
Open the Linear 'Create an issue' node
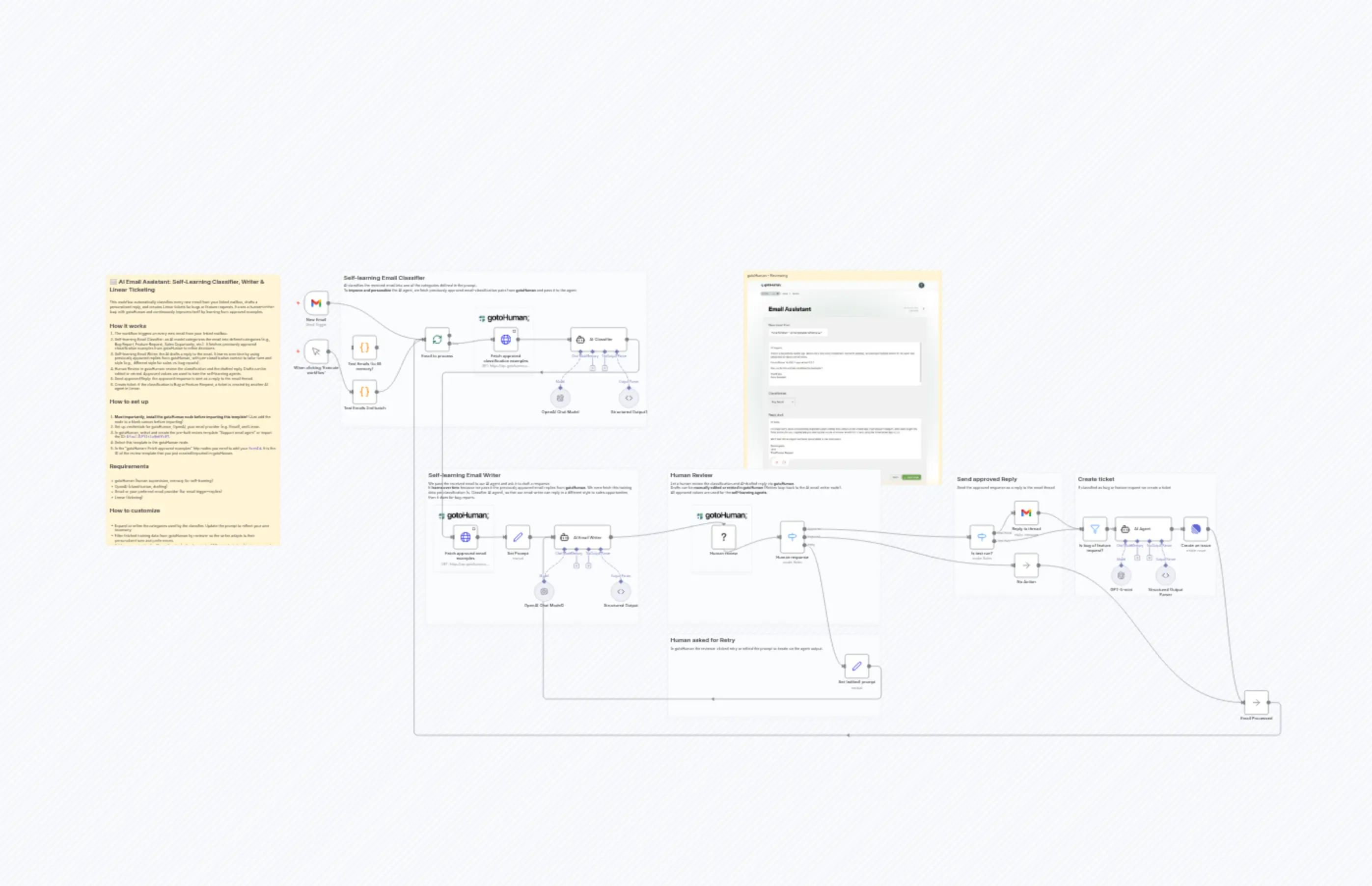(x=1197, y=529)
